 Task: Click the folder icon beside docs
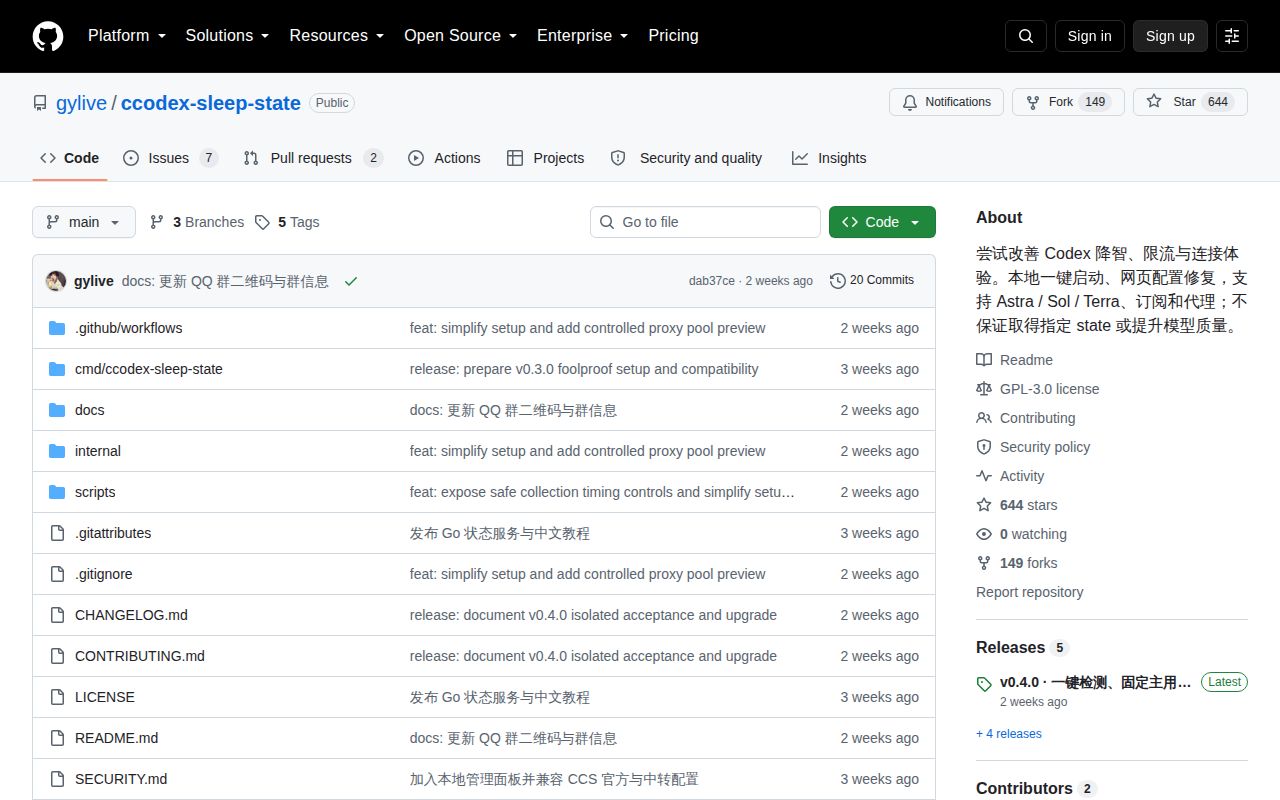tap(57, 410)
